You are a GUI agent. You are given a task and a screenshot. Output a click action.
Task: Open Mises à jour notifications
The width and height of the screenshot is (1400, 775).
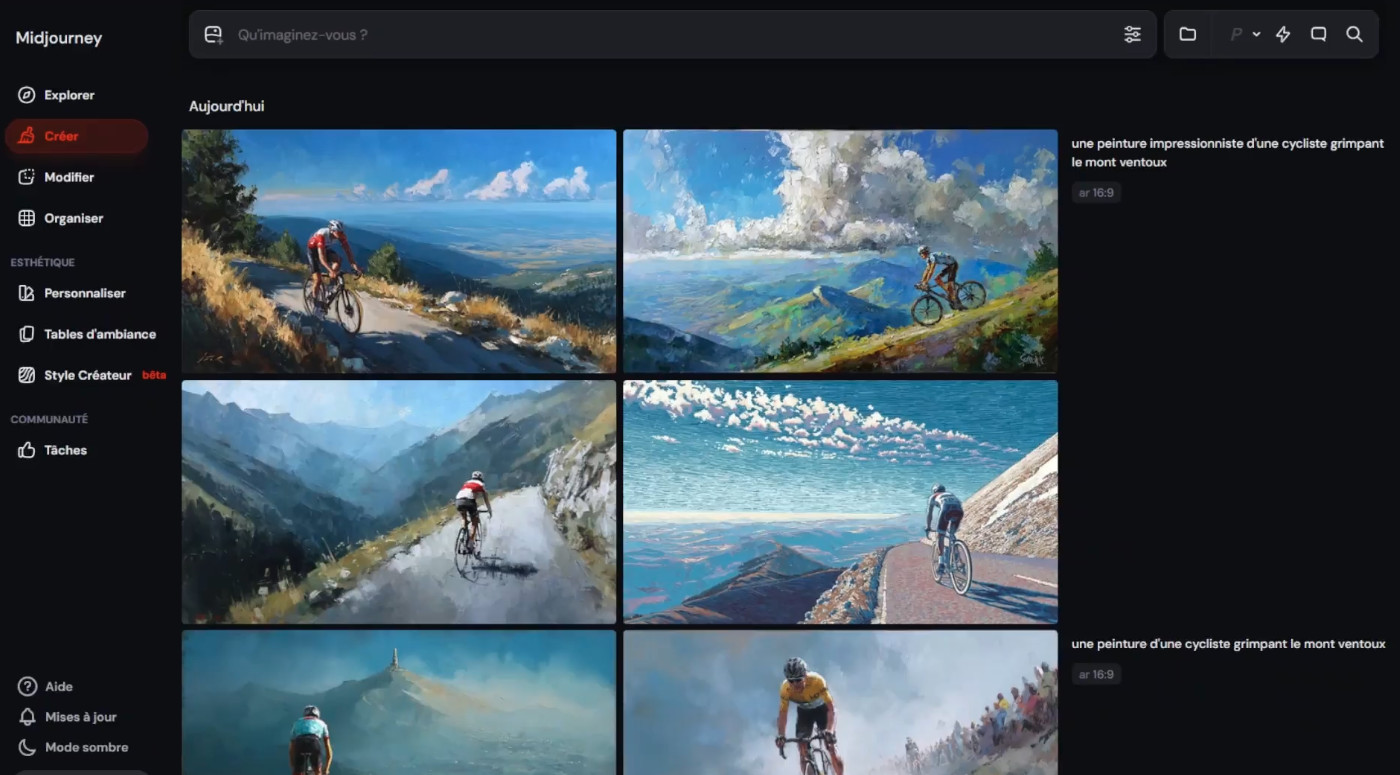point(80,717)
